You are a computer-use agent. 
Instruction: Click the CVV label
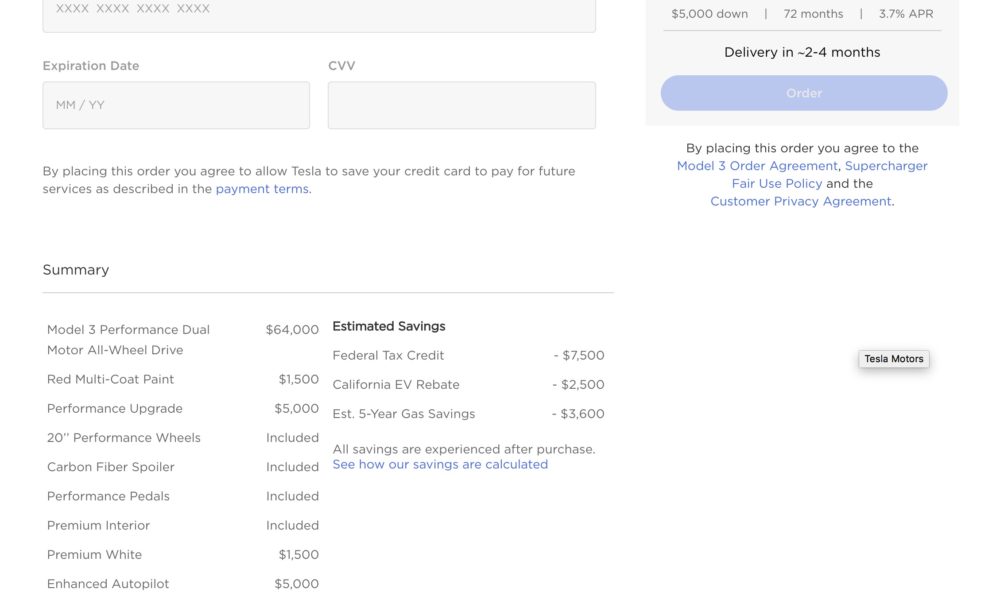tap(342, 66)
